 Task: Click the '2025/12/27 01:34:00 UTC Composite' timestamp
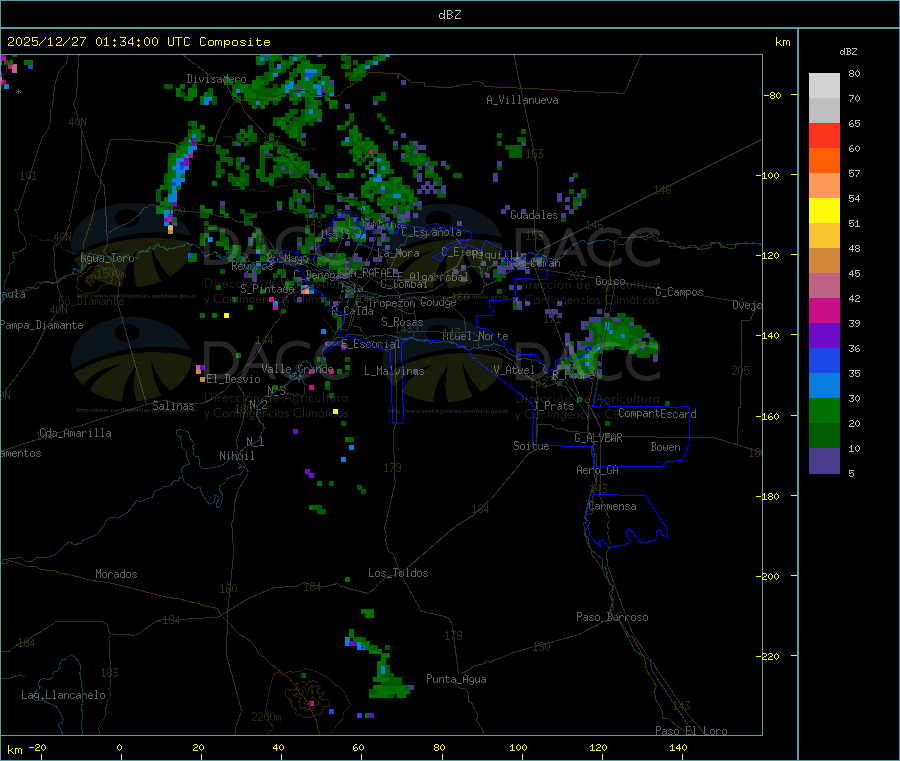coord(138,42)
